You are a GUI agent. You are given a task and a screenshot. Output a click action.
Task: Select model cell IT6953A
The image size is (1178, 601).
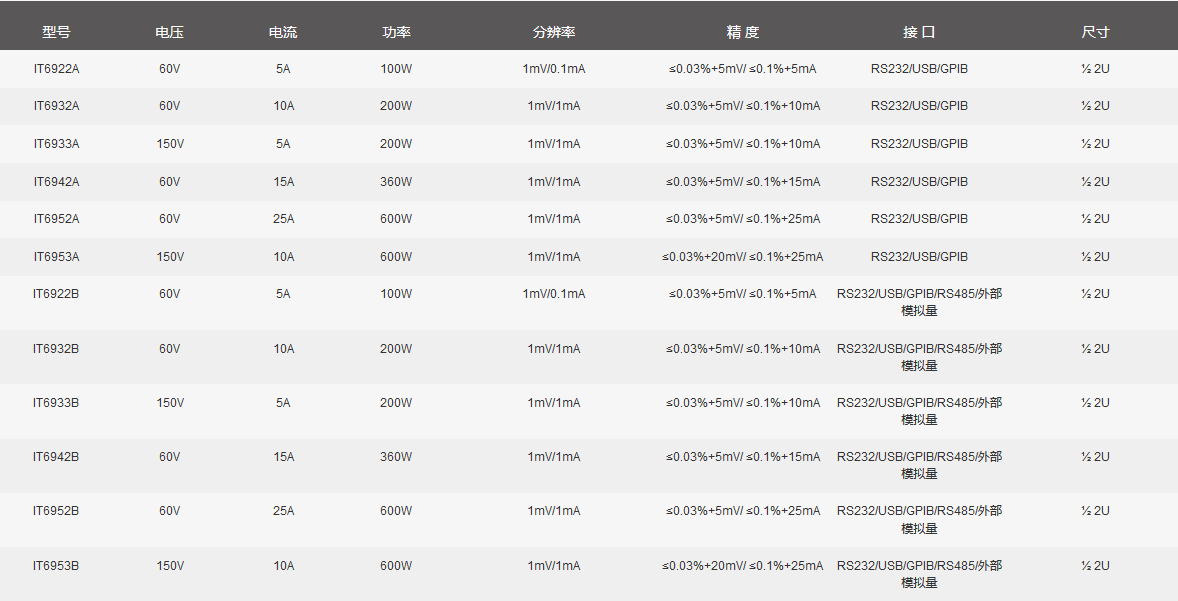point(56,257)
